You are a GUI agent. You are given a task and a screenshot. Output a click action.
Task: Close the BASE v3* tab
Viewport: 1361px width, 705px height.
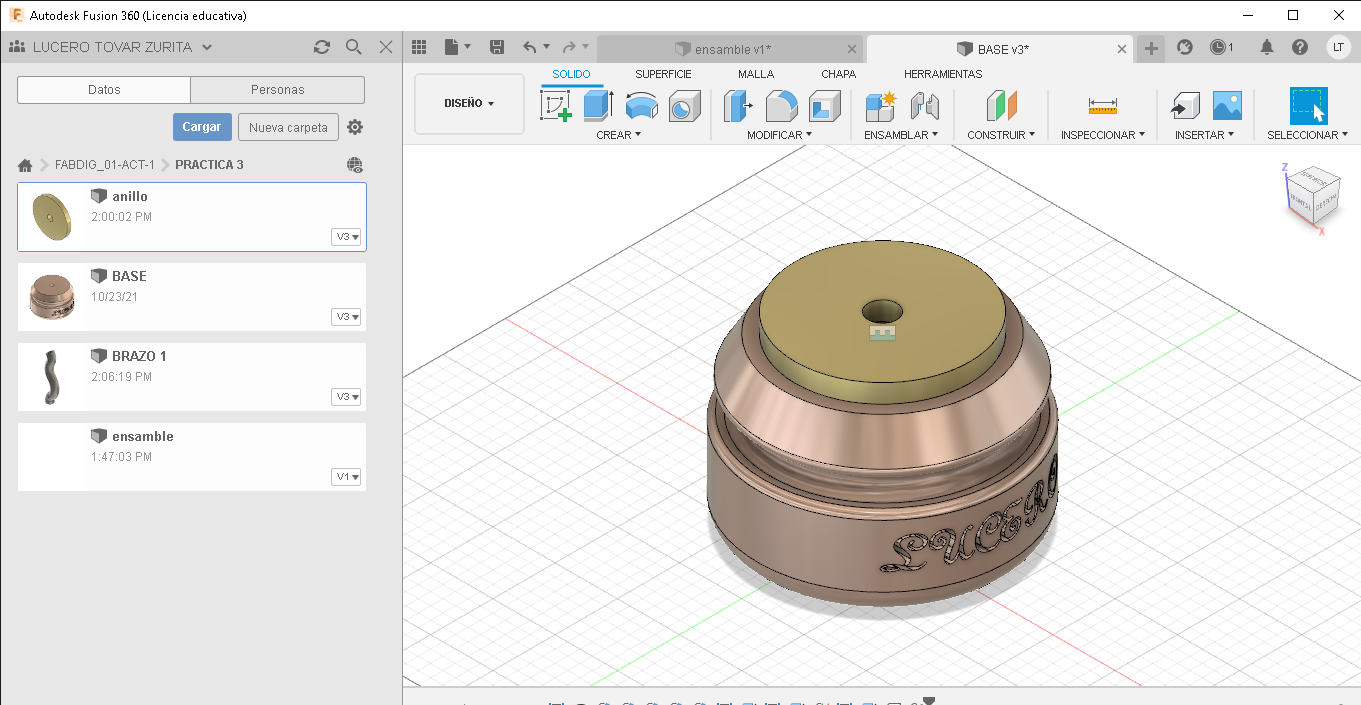[1122, 49]
